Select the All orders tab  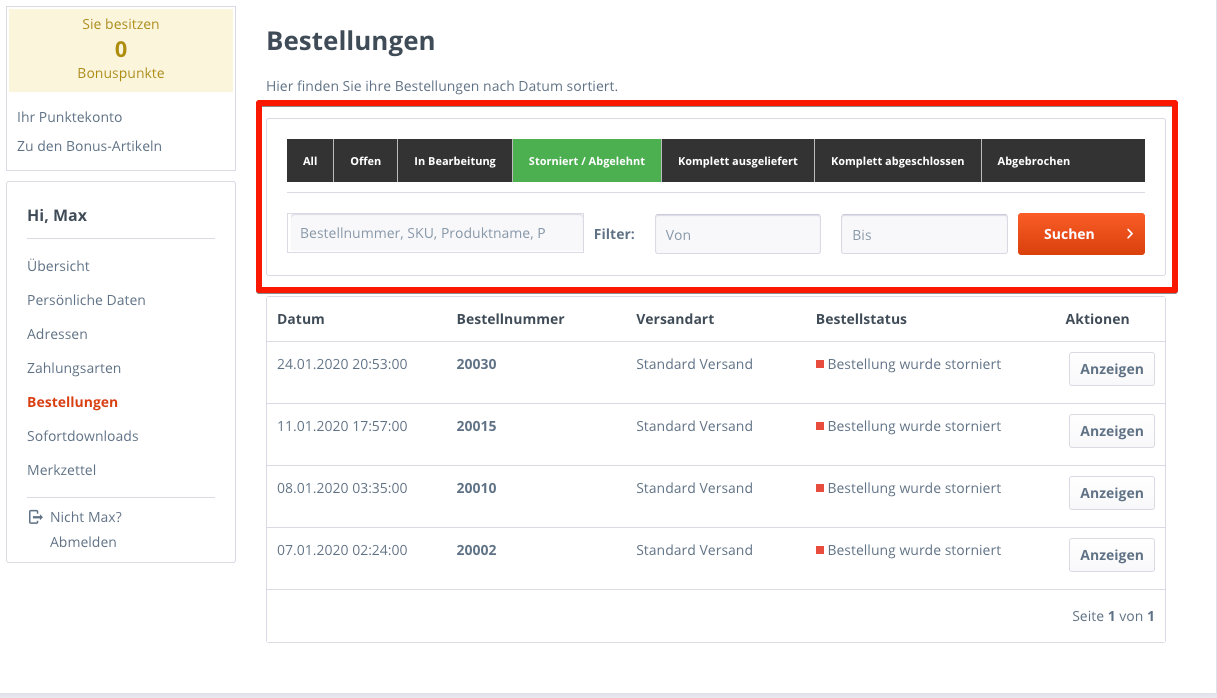(x=310, y=160)
